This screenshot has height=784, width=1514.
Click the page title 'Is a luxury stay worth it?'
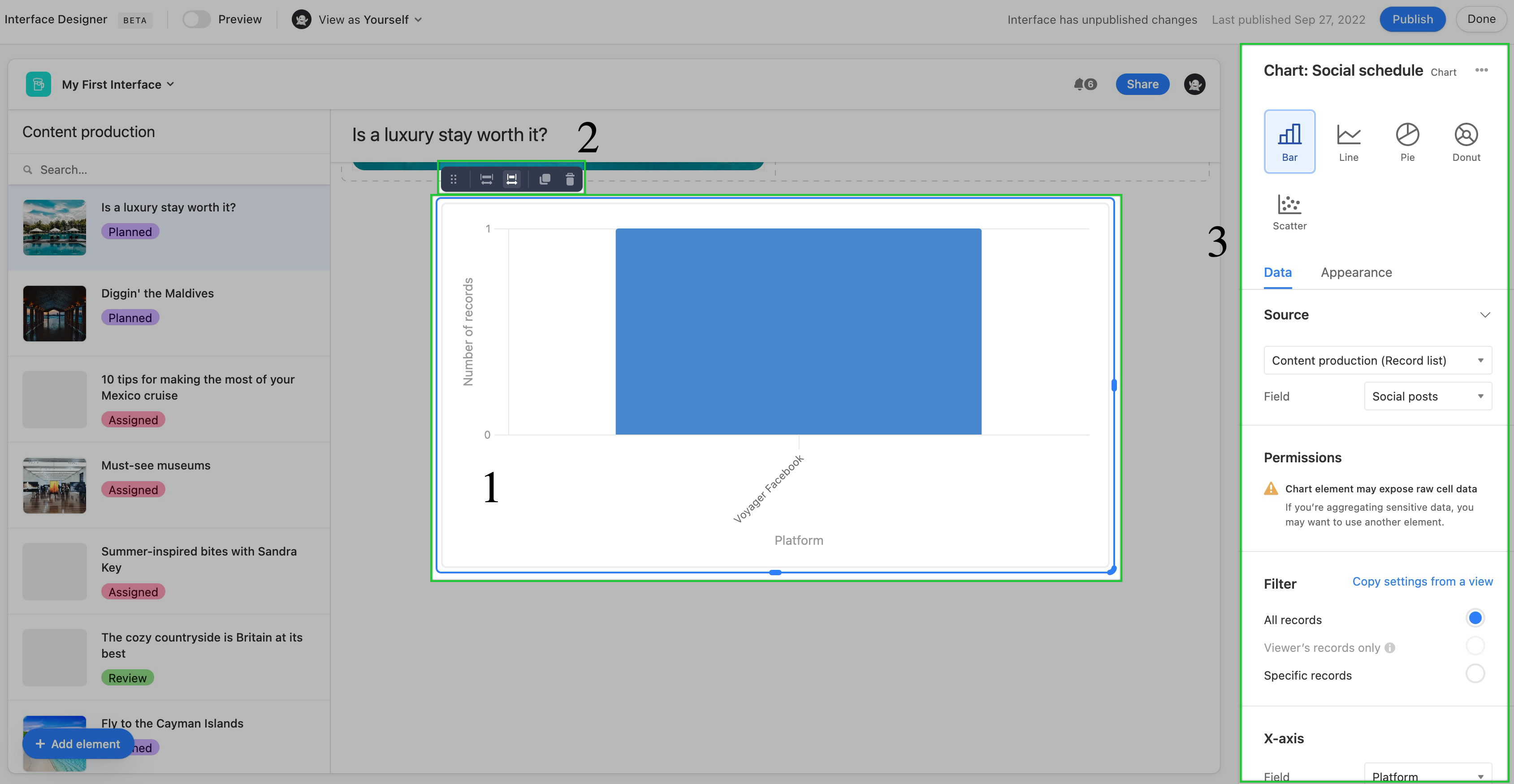(450, 134)
